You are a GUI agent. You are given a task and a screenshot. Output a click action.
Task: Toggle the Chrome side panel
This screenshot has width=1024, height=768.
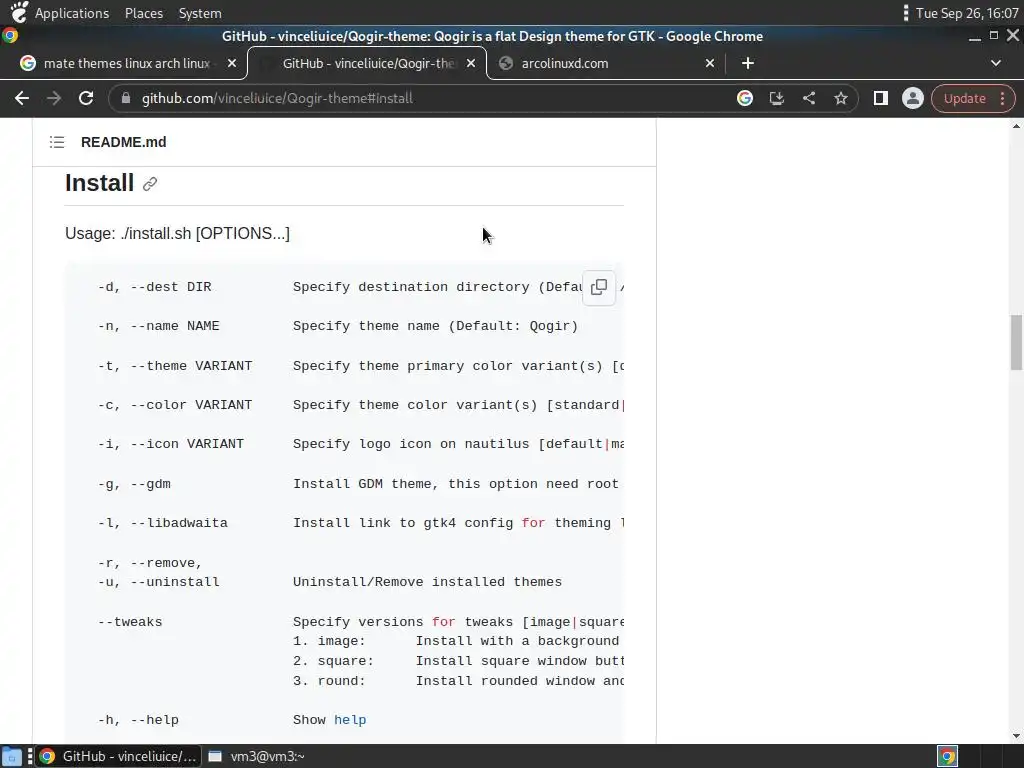(880, 99)
